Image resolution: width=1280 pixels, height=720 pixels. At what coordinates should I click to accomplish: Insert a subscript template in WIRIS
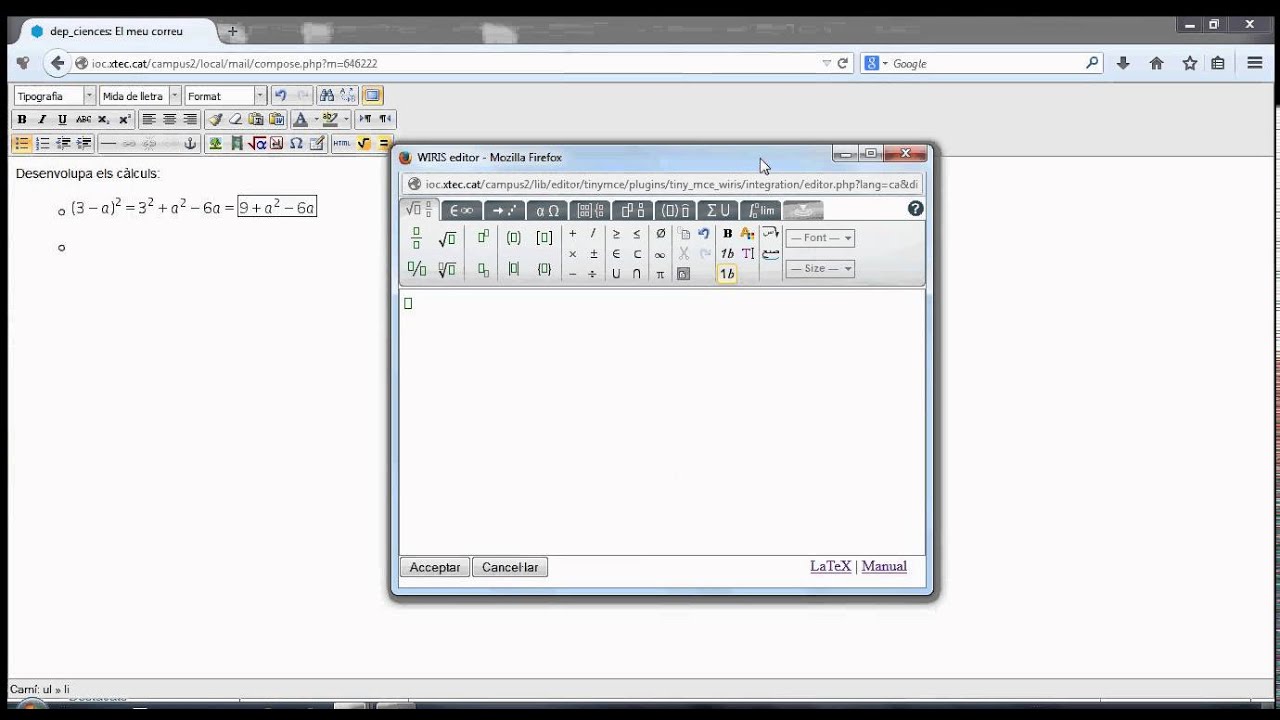click(x=483, y=269)
